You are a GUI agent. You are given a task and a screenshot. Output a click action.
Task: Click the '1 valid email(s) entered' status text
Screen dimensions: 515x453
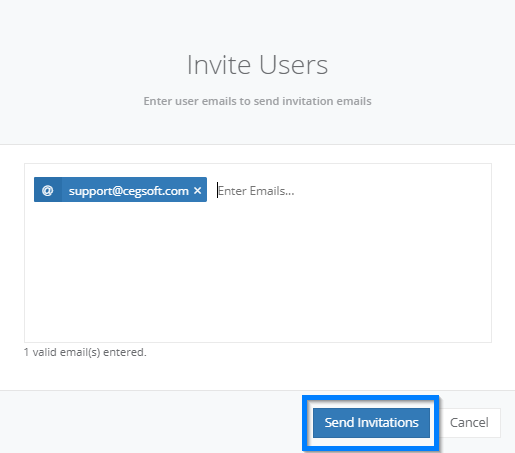(85, 352)
